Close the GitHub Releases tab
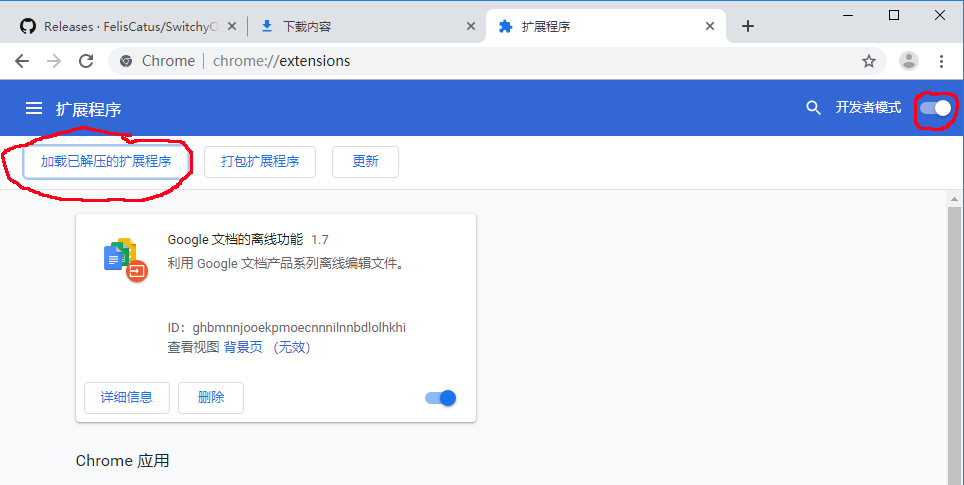 coord(232,26)
